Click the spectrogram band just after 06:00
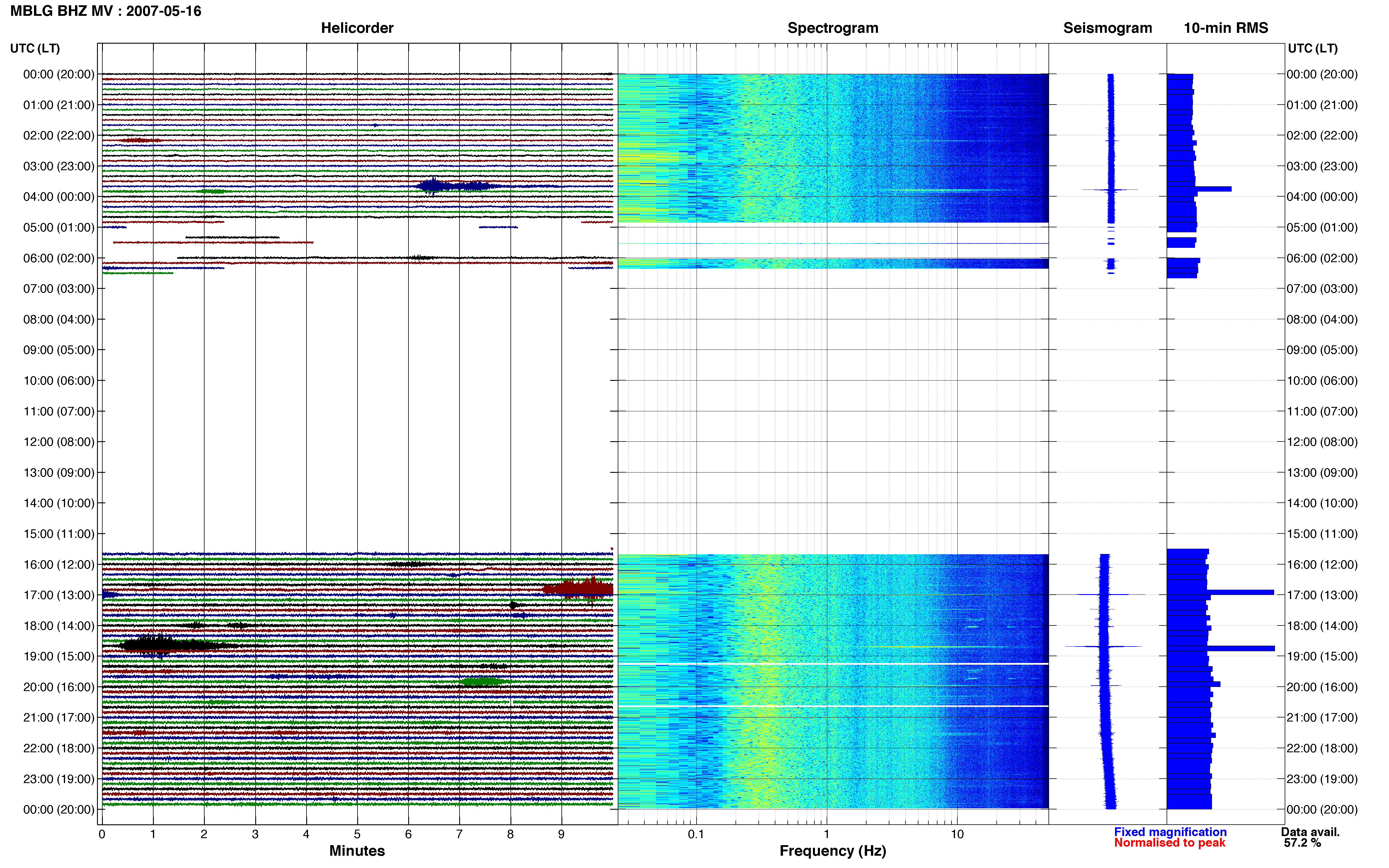The width and height of the screenshot is (1389, 868). click(x=833, y=263)
